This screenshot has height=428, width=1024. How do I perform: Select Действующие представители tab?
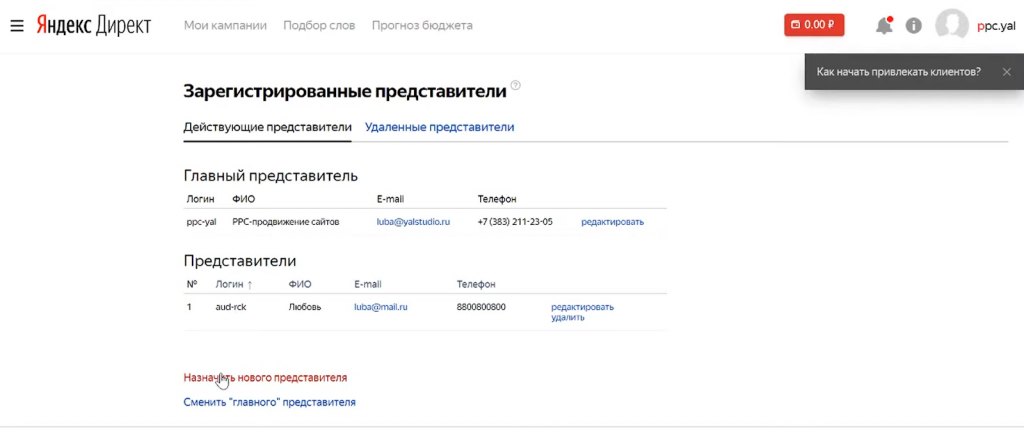[267, 127]
